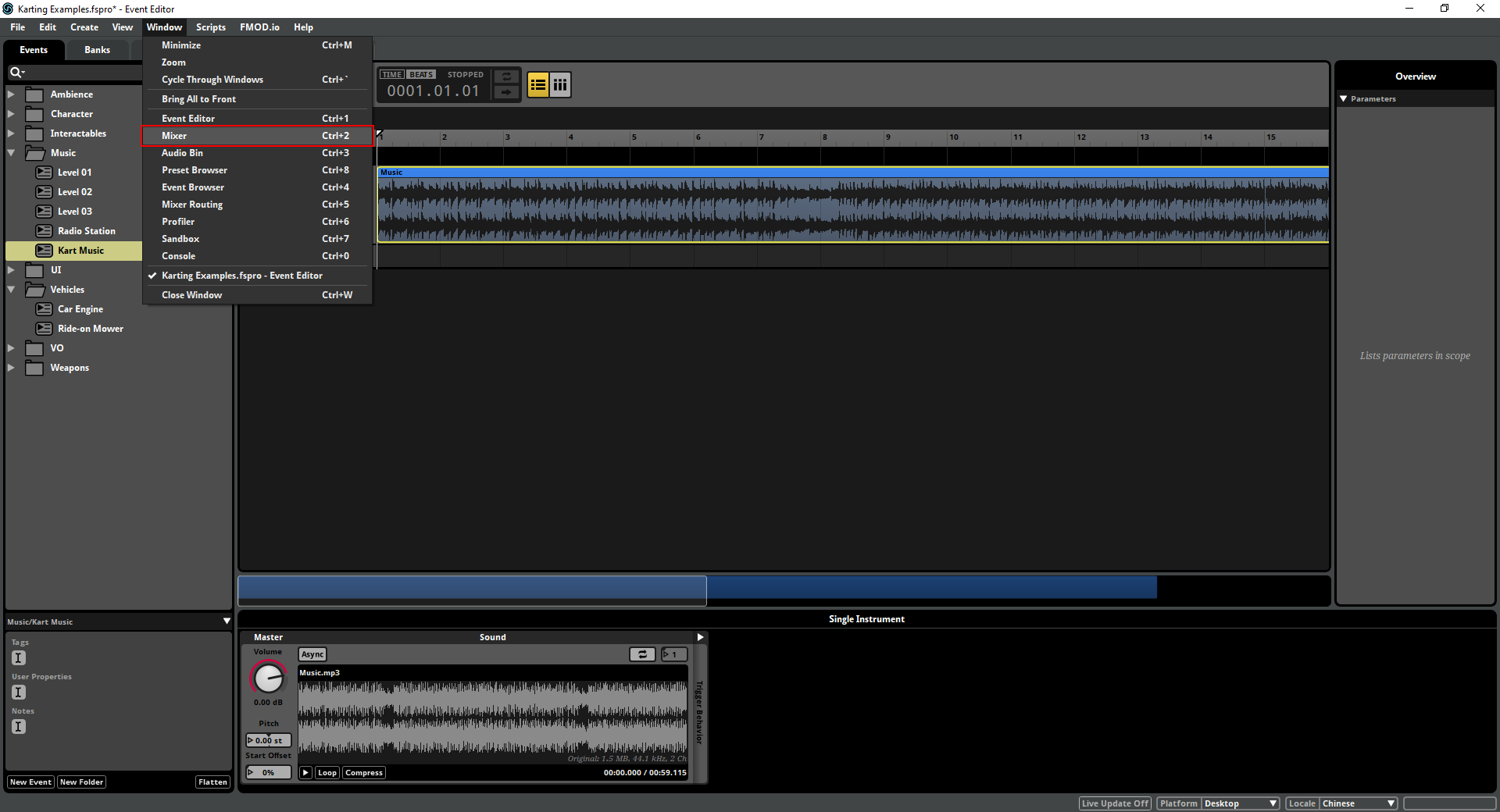Collapse the Music folder in the events browser
The image size is (1500, 812).
(x=11, y=152)
